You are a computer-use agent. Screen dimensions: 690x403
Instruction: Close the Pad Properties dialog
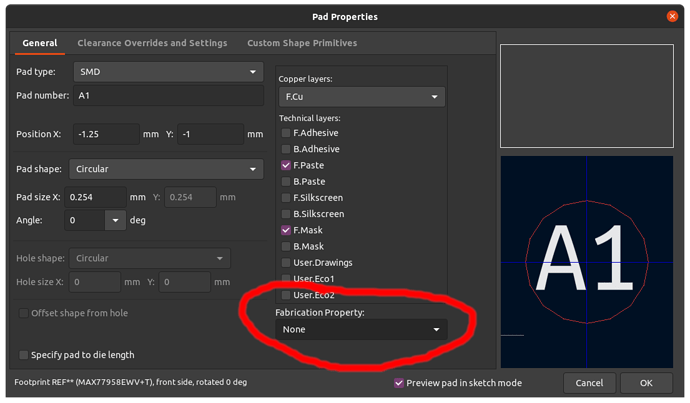[x=672, y=16]
